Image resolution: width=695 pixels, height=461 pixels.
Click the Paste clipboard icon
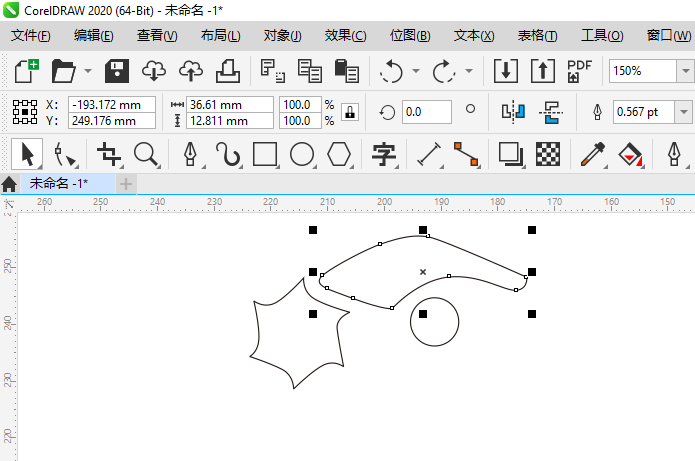pos(347,71)
